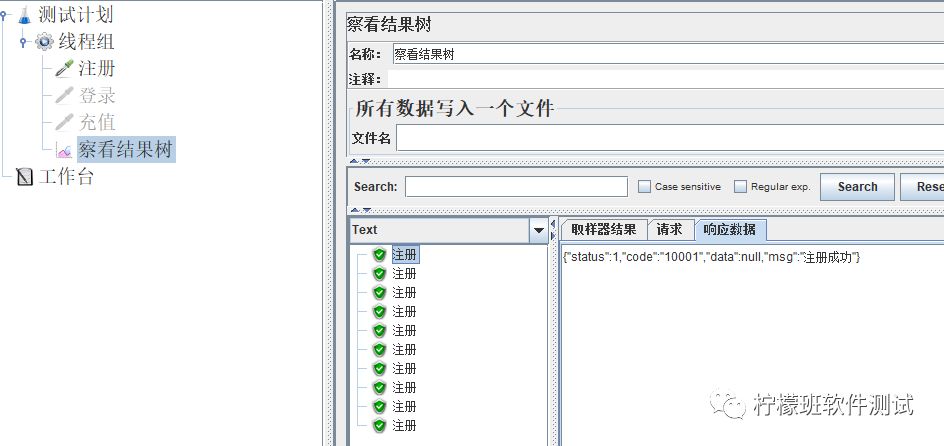The width and height of the screenshot is (944, 446).
Task: Click the Reset button
Action: tap(922, 187)
